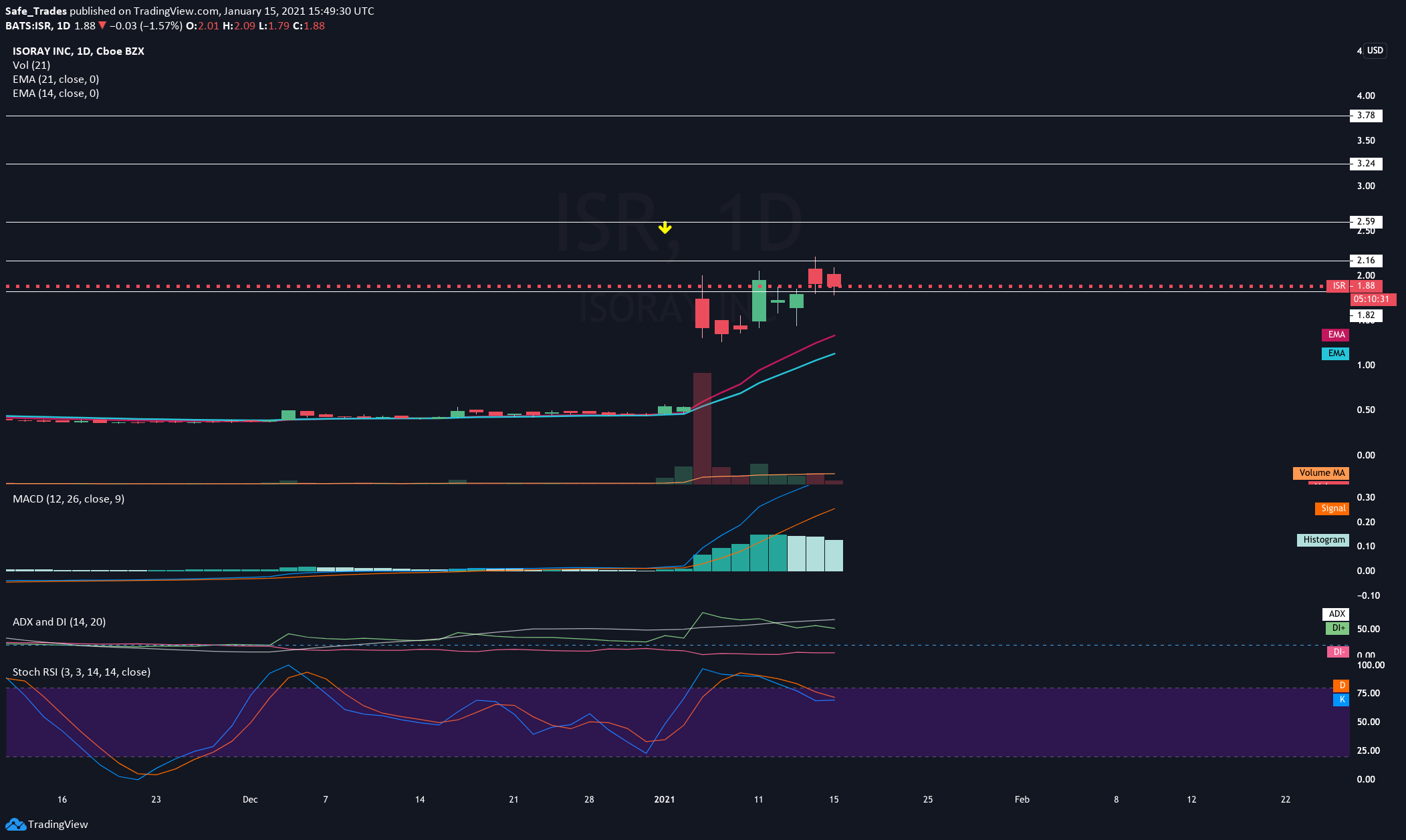Click the 3.00 price axis value
1406x840 pixels.
pyautogui.click(x=1366, y=186)
